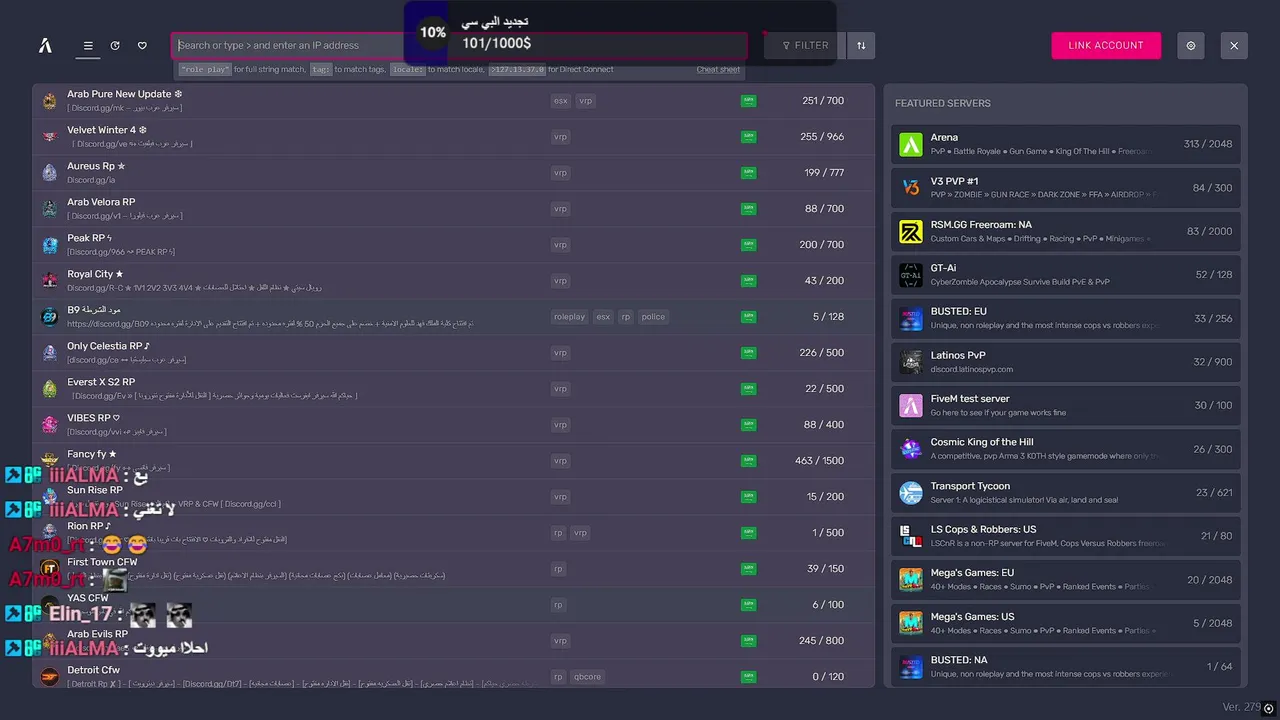Select Arab Velora RP server icon
This screenshot has height=720, width=1280.
pyautogui.click(x=50, y=209)
